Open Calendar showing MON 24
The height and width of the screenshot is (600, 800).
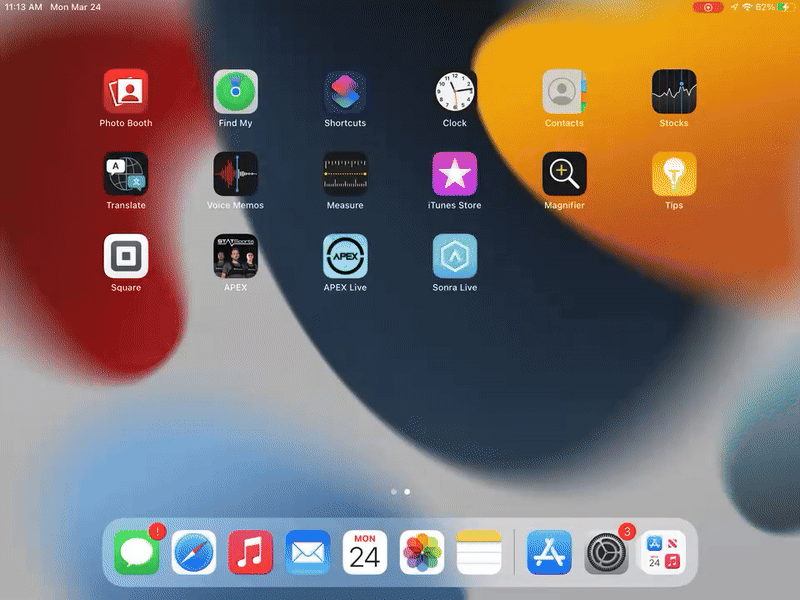(365, 552)
